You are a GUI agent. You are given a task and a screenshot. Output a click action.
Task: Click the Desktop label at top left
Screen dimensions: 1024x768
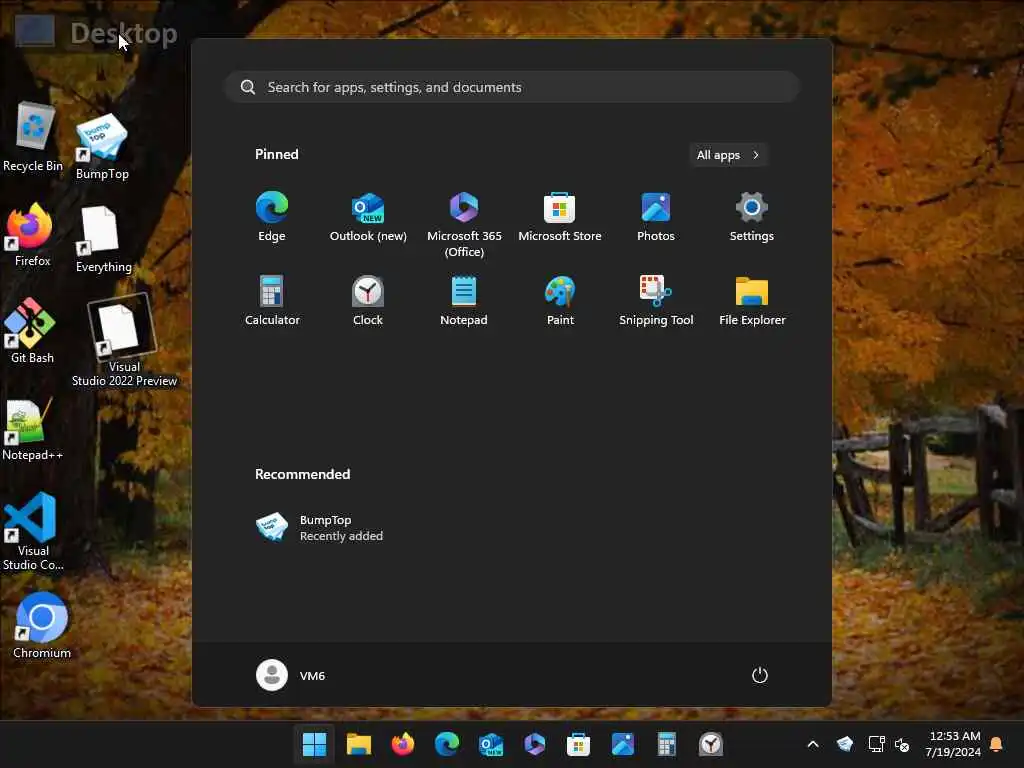click(123, 33)
